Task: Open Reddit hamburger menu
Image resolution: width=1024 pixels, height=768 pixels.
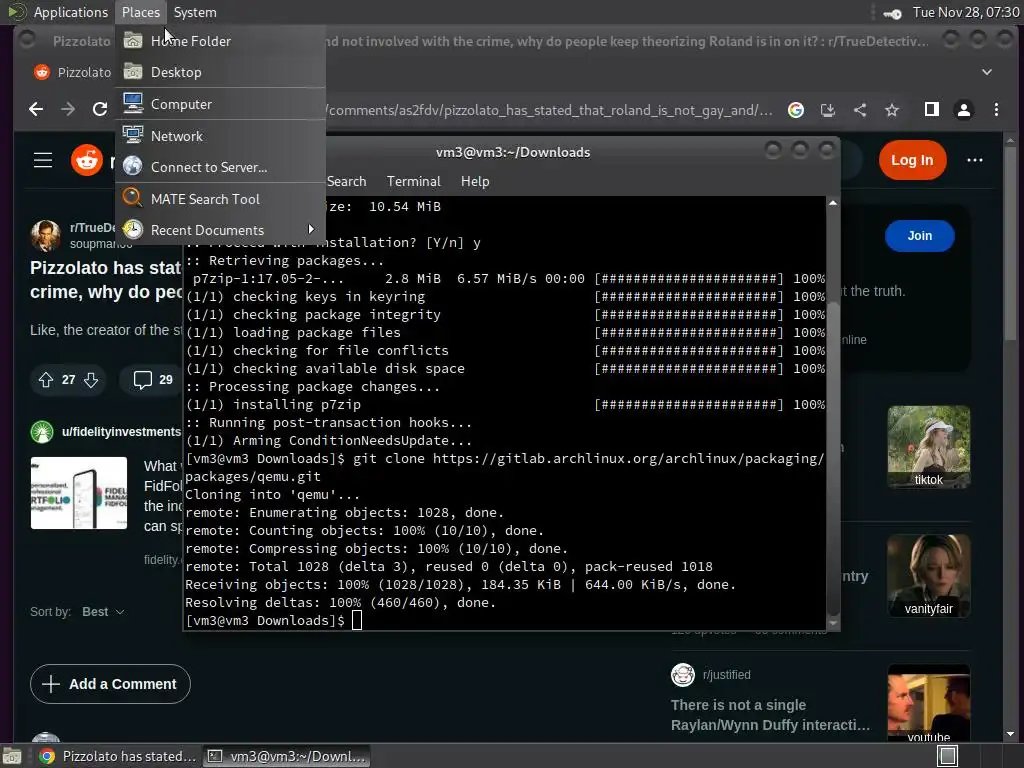Action: pyautogui.click(x=43, y=160)
